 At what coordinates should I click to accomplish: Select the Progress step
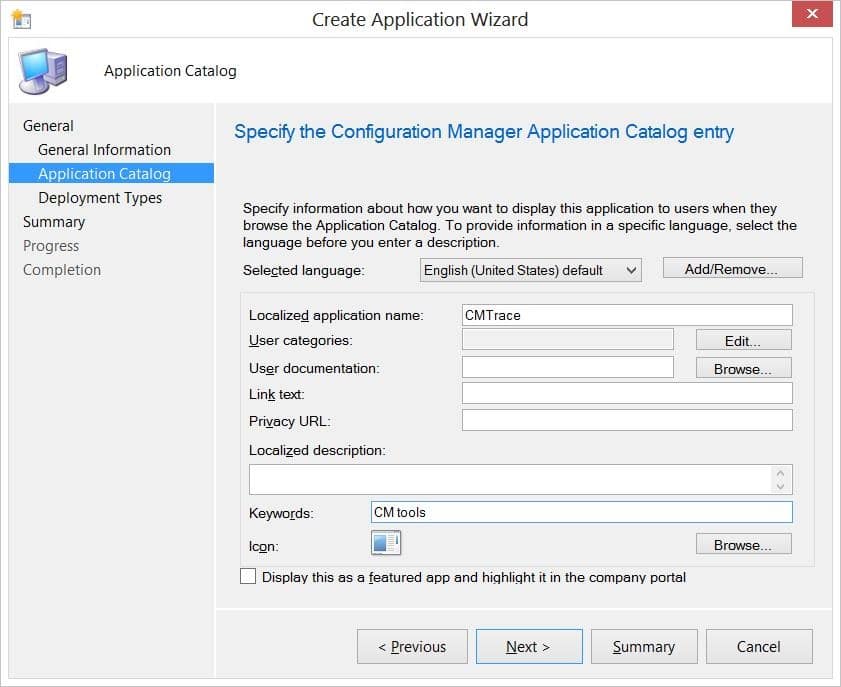[x=51, y=245]
